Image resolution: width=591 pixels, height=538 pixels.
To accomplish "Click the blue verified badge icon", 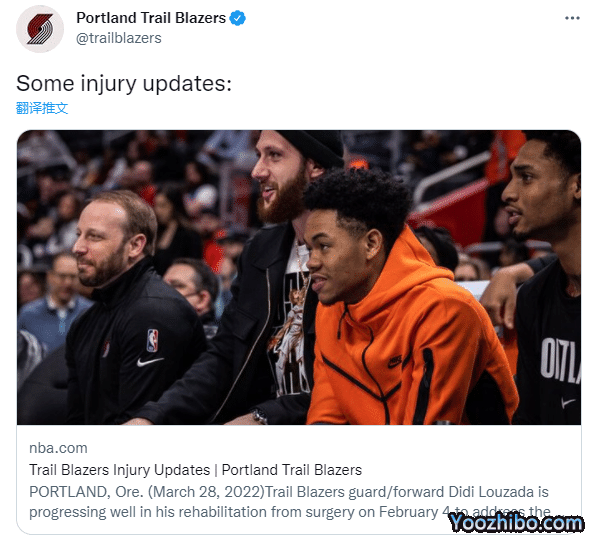I will click(237, 18).
